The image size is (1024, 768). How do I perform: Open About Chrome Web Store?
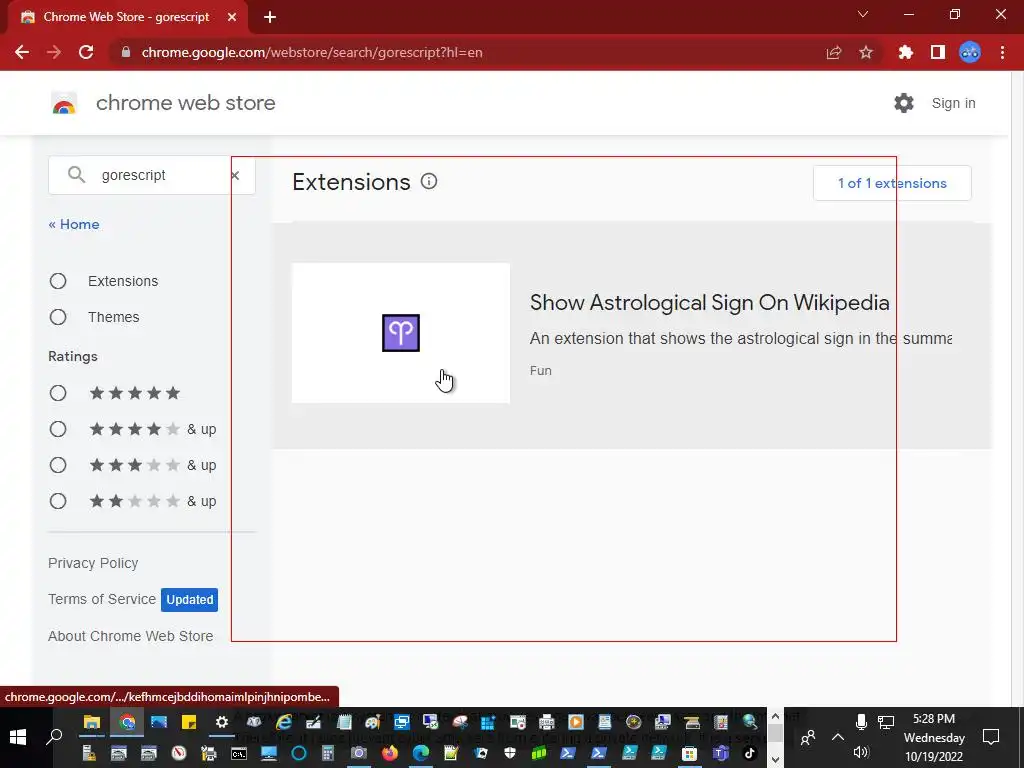point(131,636)
